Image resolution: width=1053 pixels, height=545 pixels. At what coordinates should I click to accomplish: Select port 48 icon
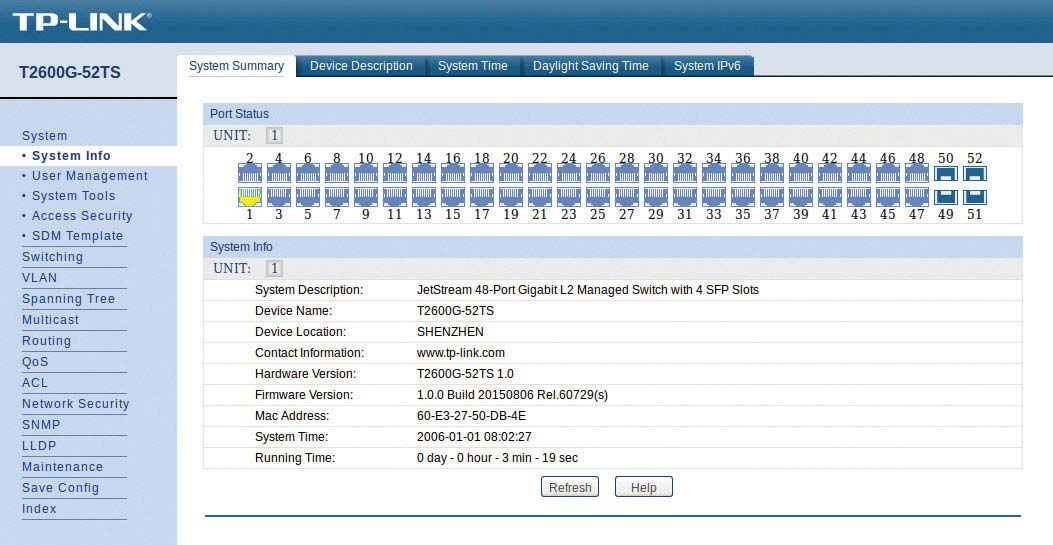click(x=917, y=174)
